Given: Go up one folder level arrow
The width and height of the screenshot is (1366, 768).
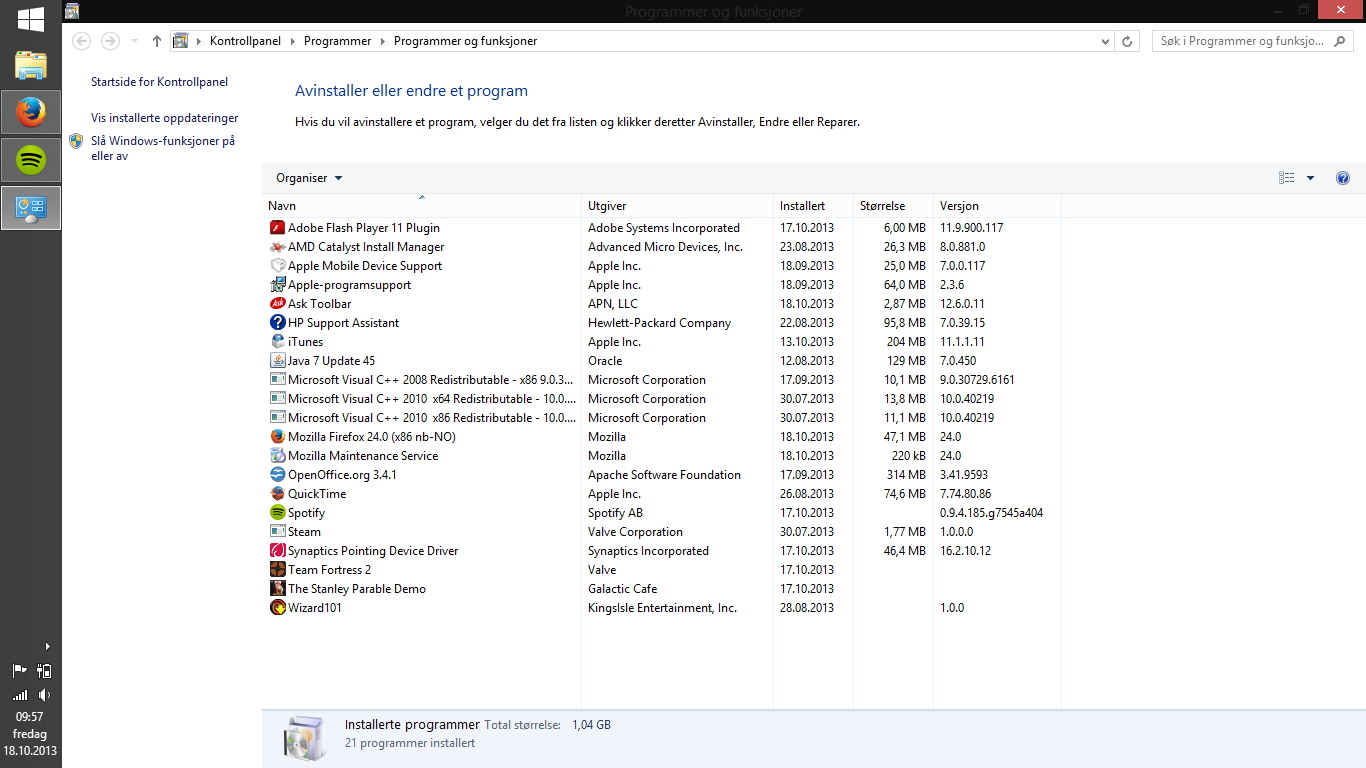Looking at the screenshot, I should click(157, 41).
